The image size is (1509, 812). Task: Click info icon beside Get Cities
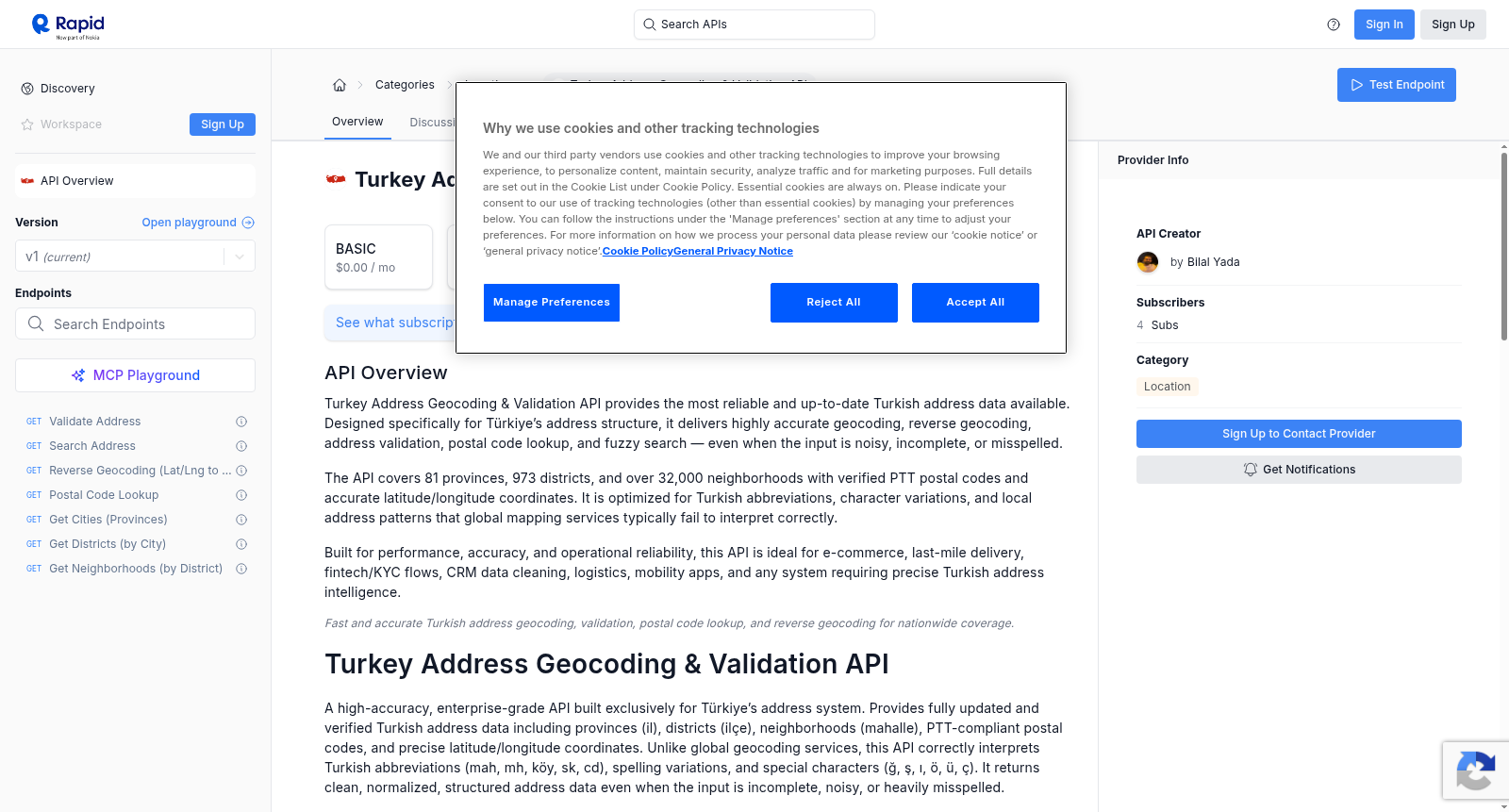tap(241, 520)
